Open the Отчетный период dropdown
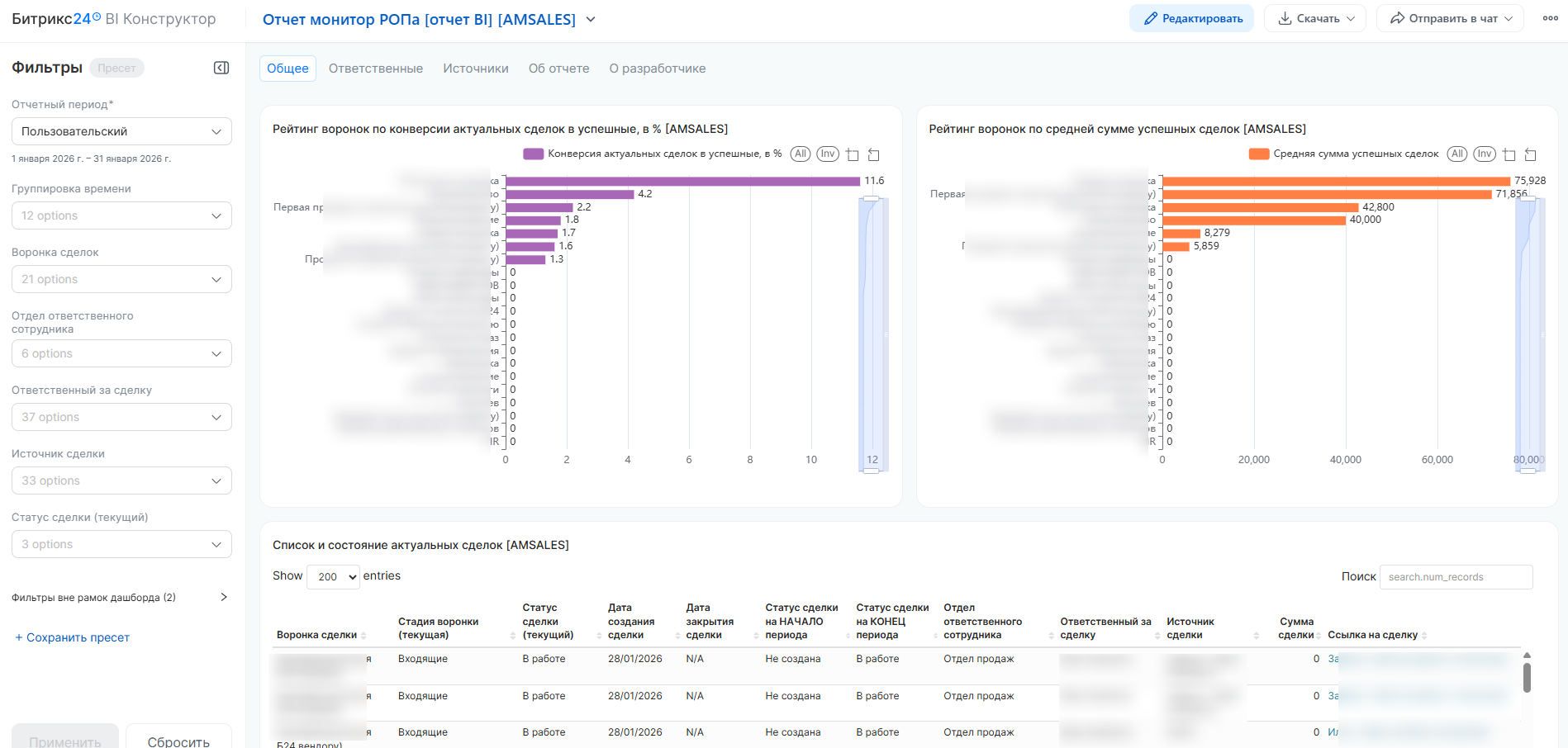1568x748 pixels. (x=121, y=131)
